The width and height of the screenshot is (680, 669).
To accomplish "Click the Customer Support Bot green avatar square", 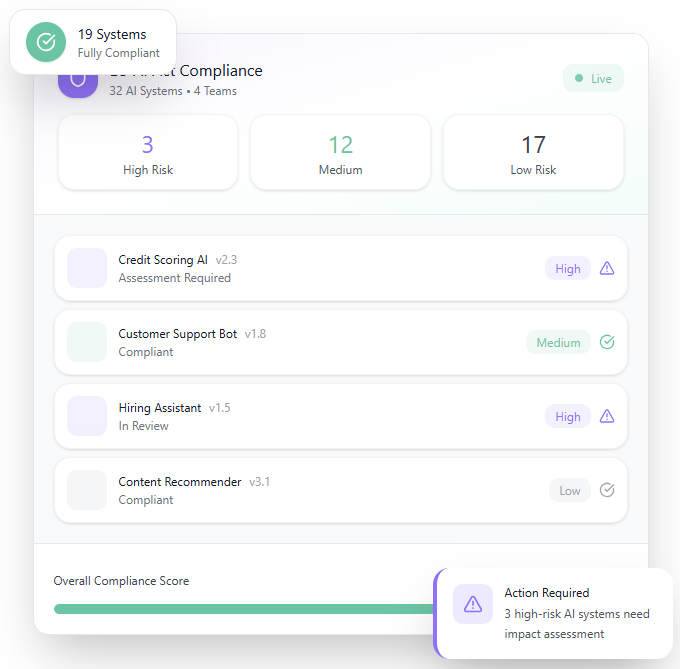I will click(87, 342).
